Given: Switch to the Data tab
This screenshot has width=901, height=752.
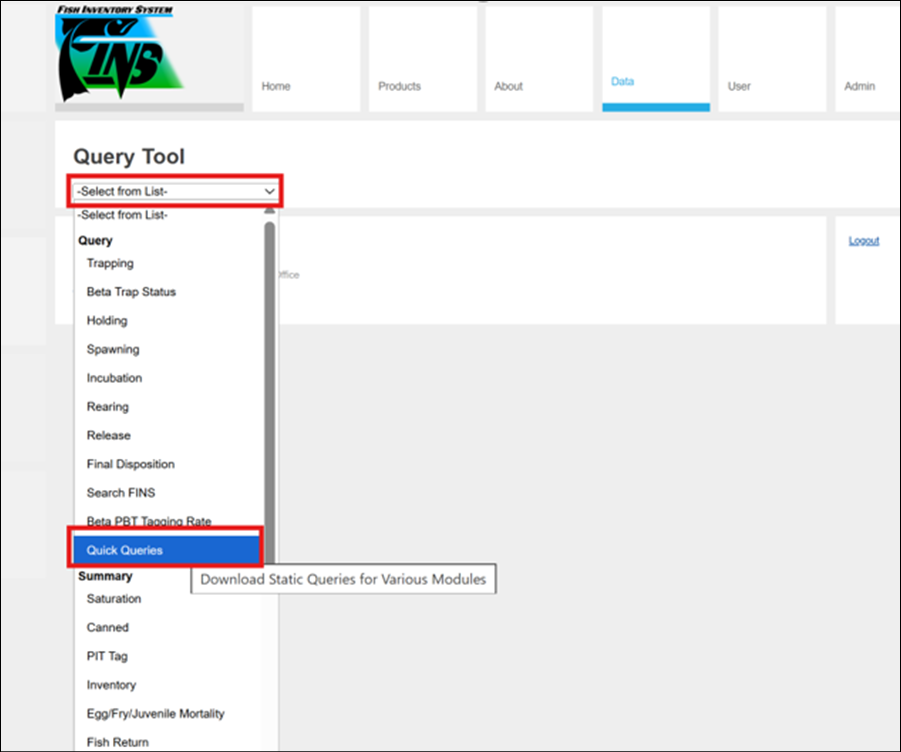Looking at the screenshot, I should (622, 81).
